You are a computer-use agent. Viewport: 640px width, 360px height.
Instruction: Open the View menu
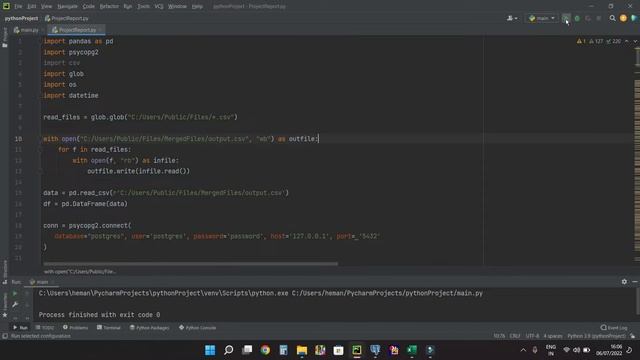[47, 7]
